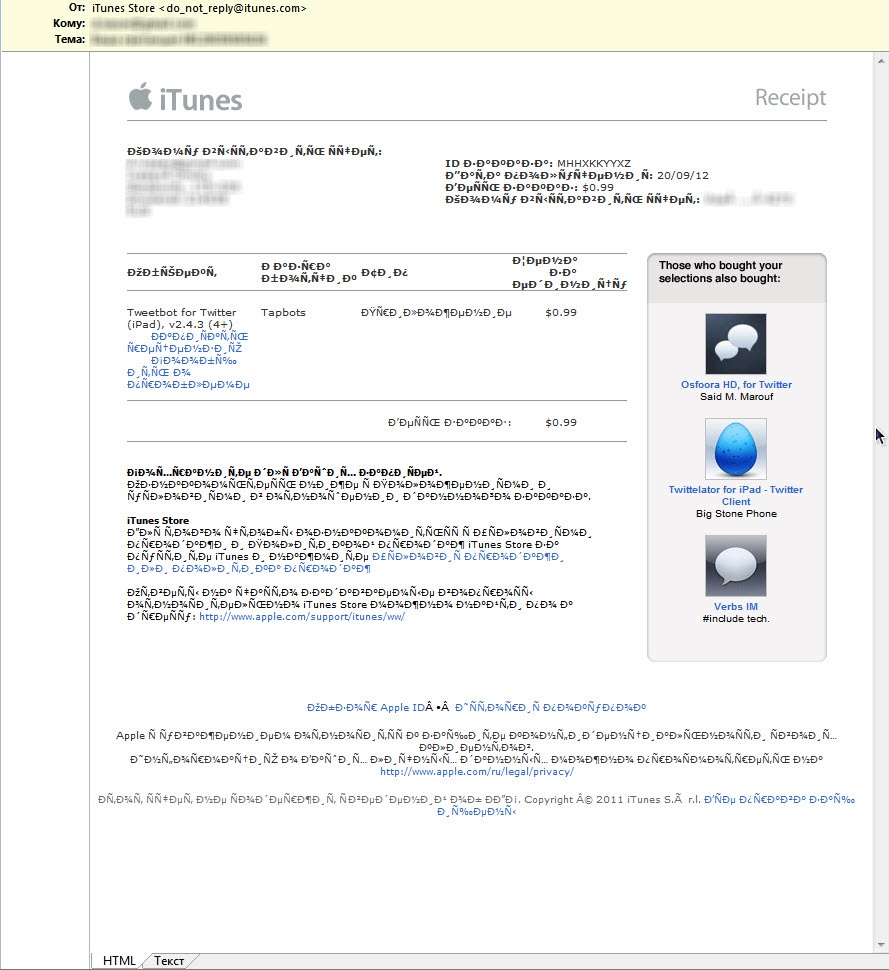Image resolution: width=889 pixels, height=970 pixels.
Task: Switch to the Текст tab
Action: pos(169,961)
